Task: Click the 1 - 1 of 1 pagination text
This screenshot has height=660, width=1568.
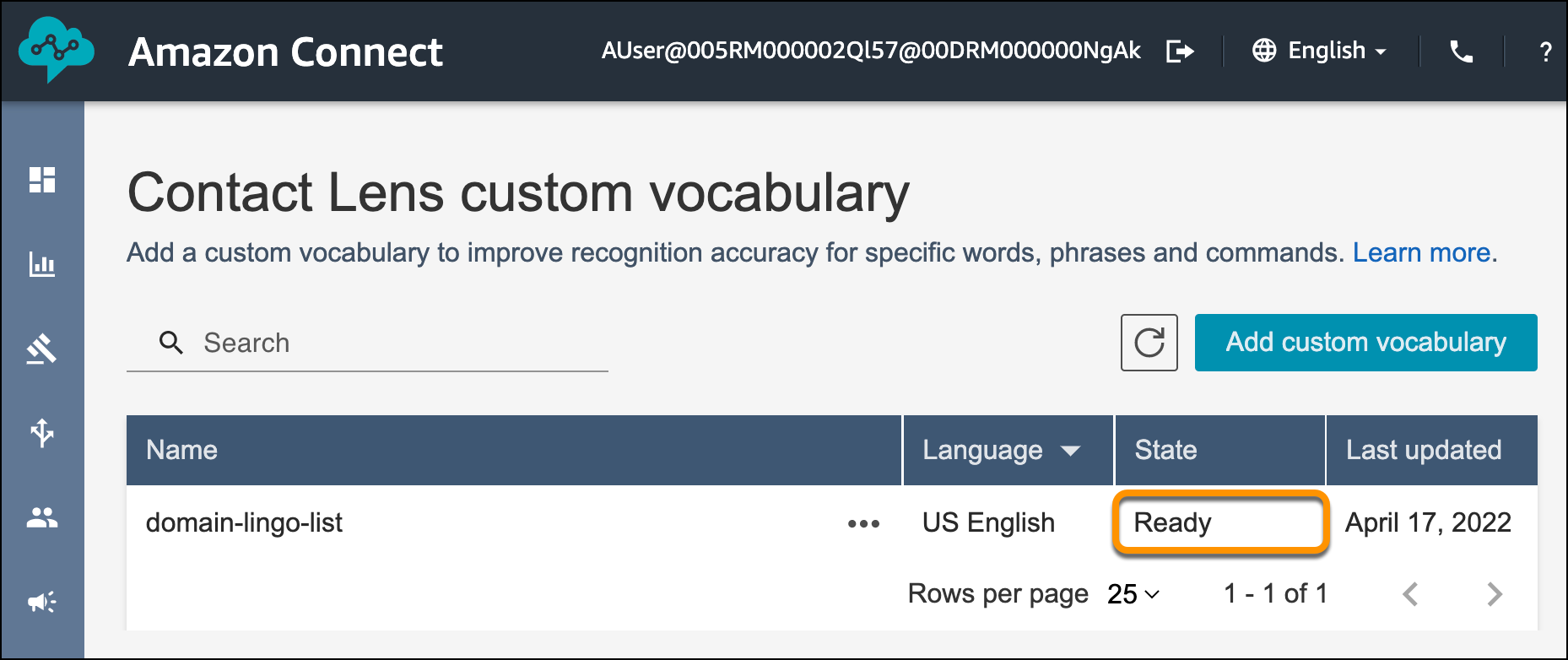Action: pos(1275,593)
